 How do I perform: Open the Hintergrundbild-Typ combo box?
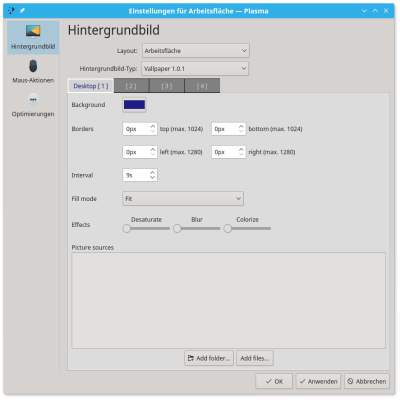[195, 69]
